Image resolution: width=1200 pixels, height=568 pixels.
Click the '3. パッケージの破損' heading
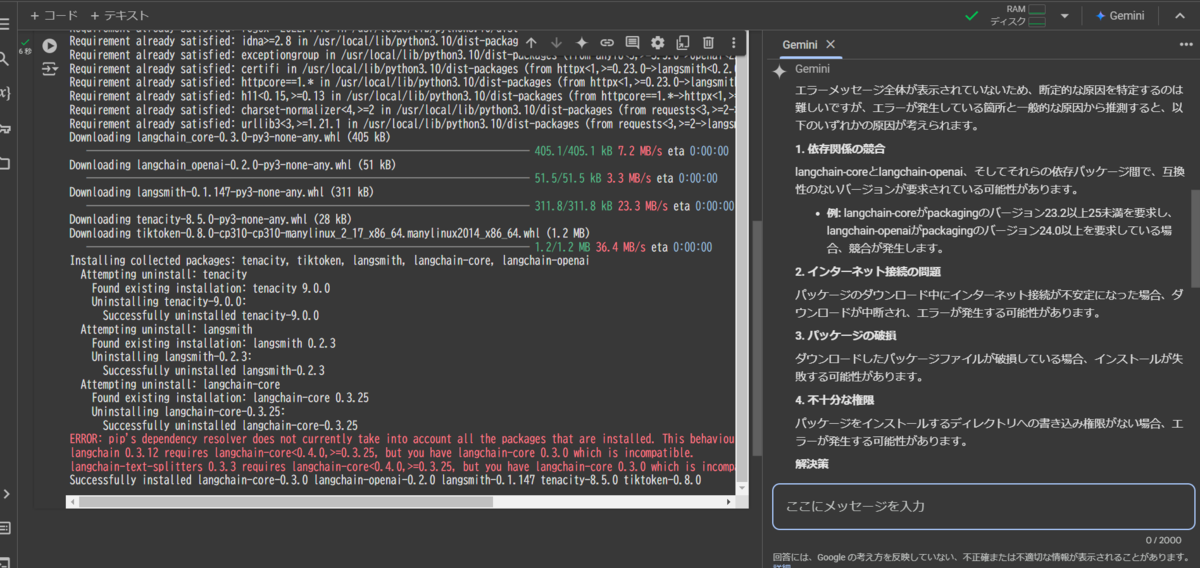pos(846,335)
